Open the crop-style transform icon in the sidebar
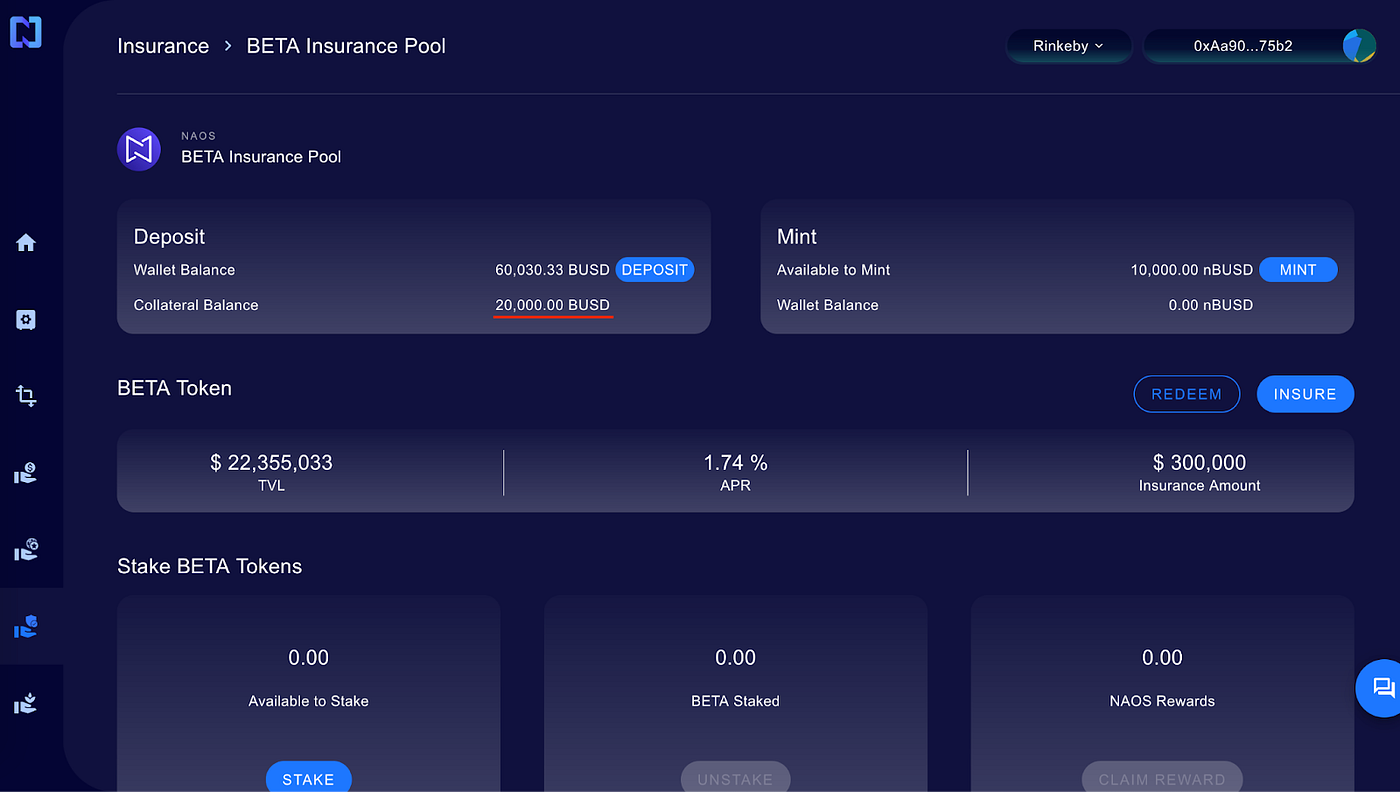The height and width of the screenshot is (792, 1400). click(x=26, y=396)
